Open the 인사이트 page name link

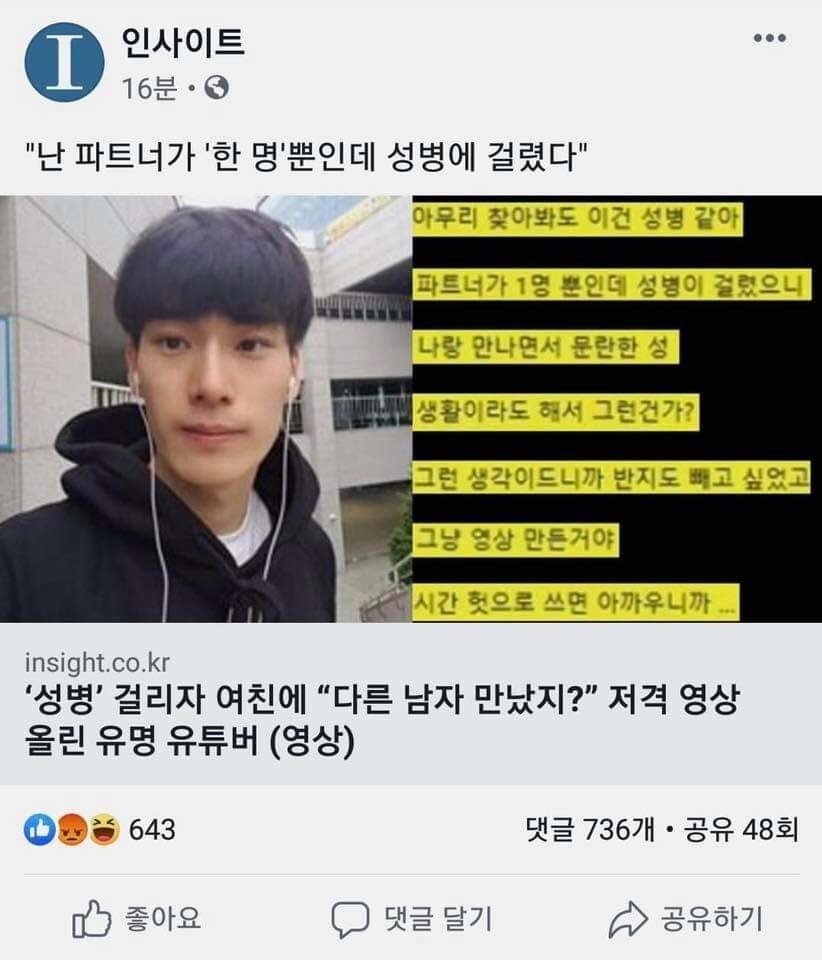(x=183, y=42)
